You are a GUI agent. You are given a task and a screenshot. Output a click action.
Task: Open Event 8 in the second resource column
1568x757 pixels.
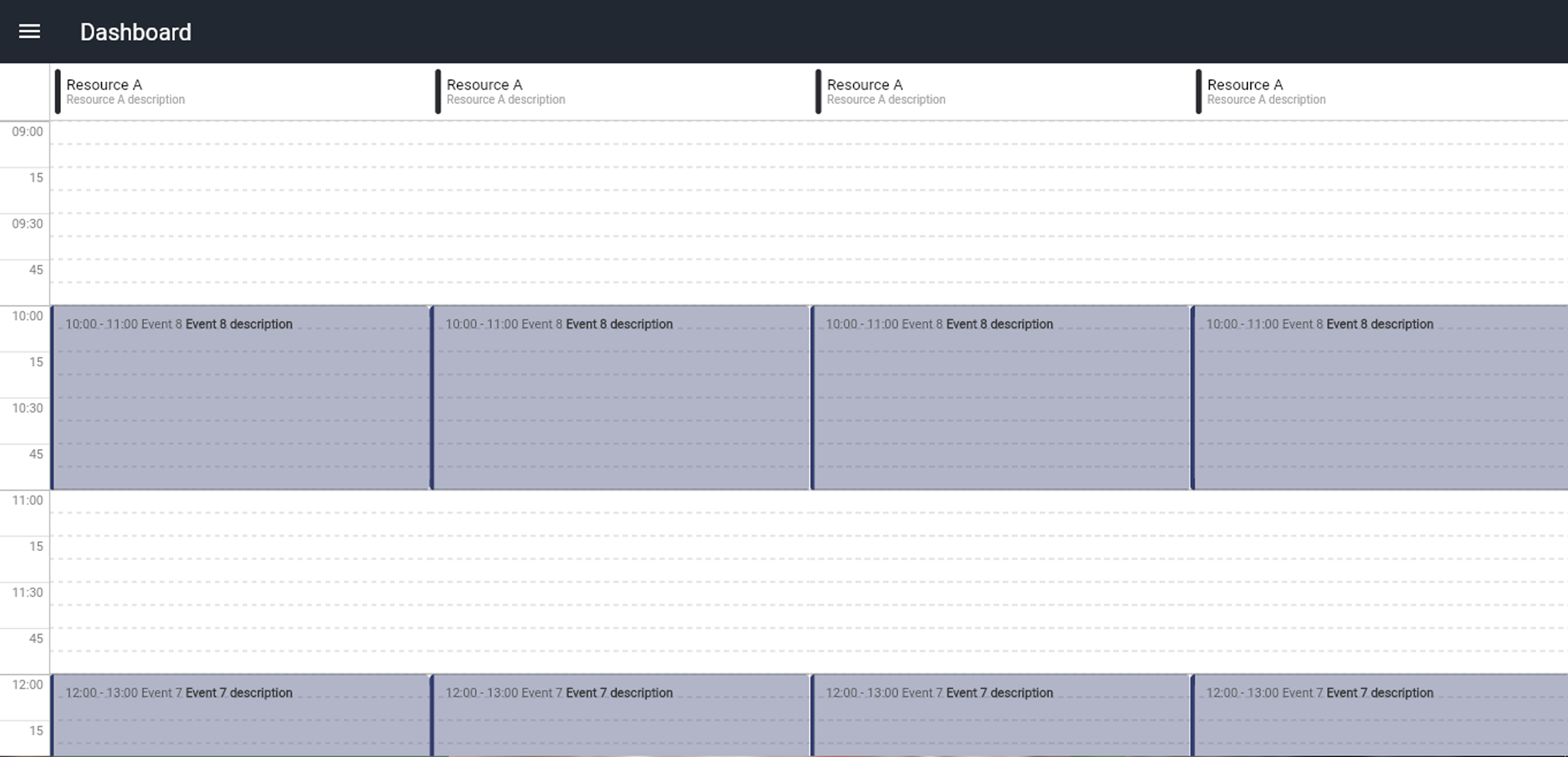[621, 397]
